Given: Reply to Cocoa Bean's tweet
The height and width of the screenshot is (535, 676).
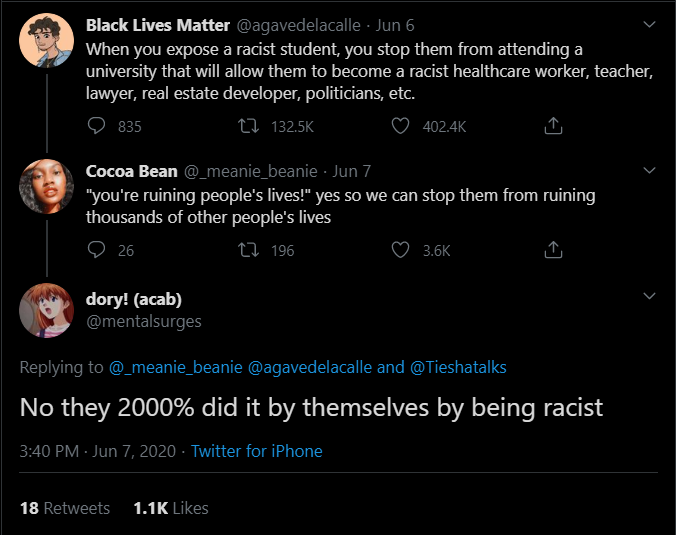Looking at the screenshot, I should (97, 250).
